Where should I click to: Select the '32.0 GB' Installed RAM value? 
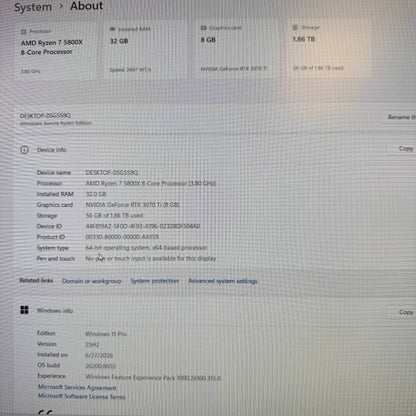(x=96, y=194)
